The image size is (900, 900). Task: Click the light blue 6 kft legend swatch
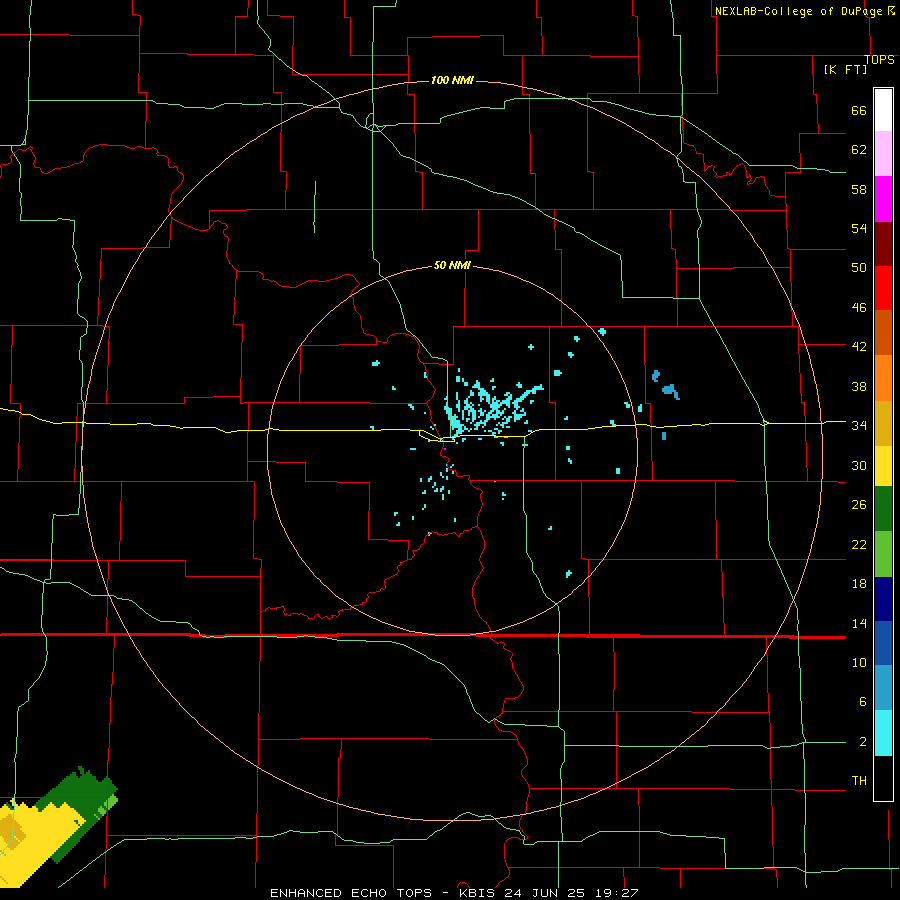click(883, 688)
